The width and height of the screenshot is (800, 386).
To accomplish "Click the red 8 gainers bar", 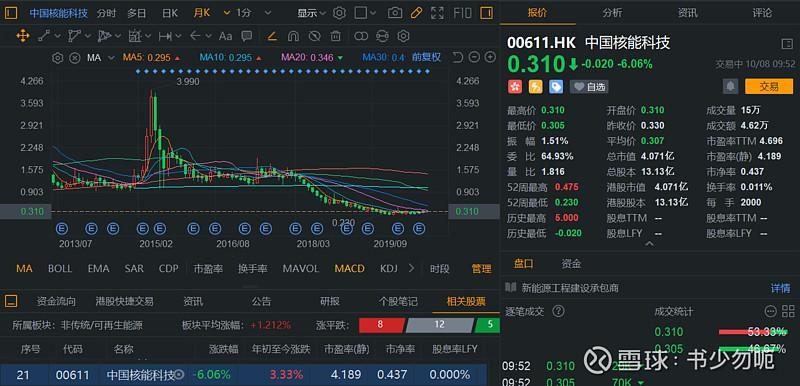I will tap(381, 324).
